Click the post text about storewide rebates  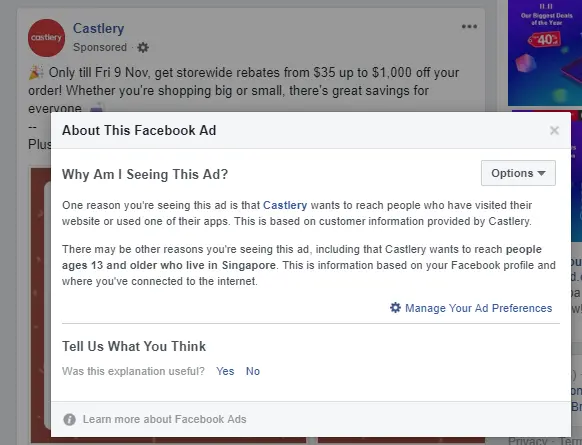tap(244, 91)
